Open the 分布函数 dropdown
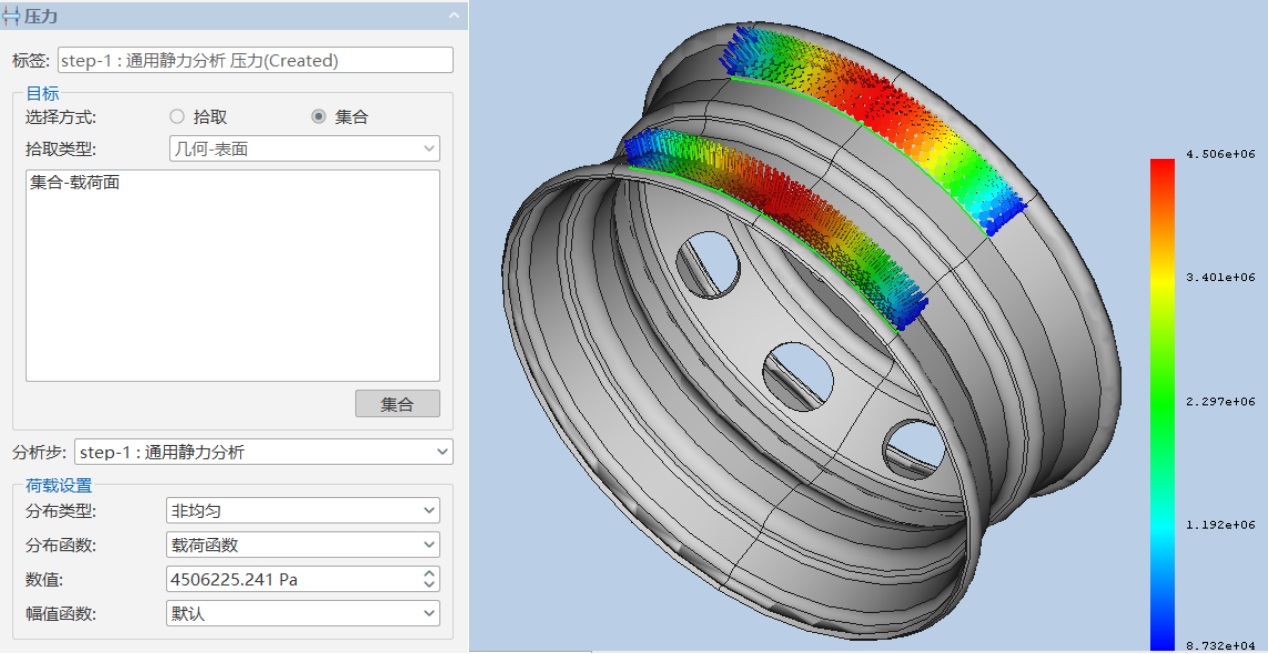The image size is (1268, 654). point(303,545)
